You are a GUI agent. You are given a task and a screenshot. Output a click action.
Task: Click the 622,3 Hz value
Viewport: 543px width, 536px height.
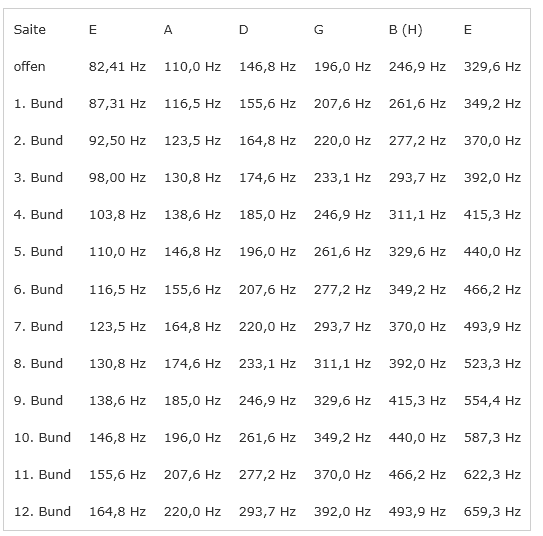click(492, 474)
